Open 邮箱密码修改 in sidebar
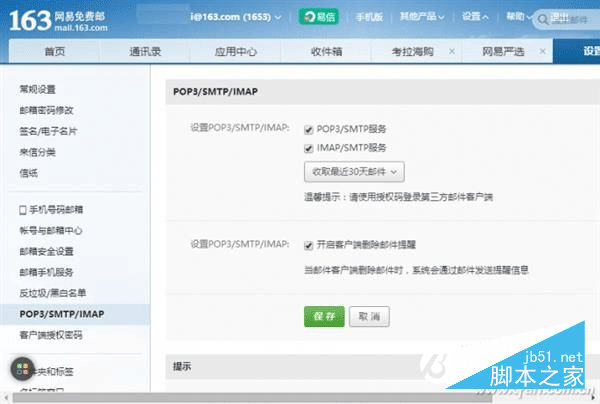The image size is (600, 404). point(46,111)
